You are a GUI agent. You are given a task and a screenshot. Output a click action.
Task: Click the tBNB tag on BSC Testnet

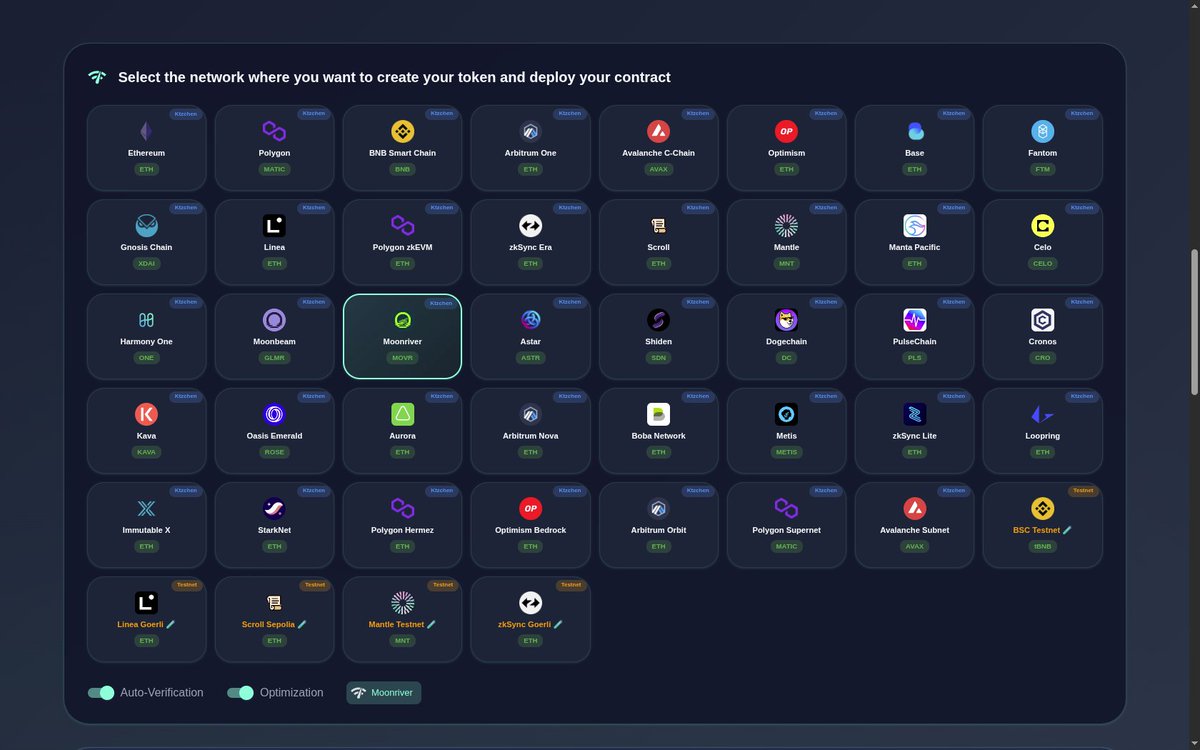point(1042,546)
